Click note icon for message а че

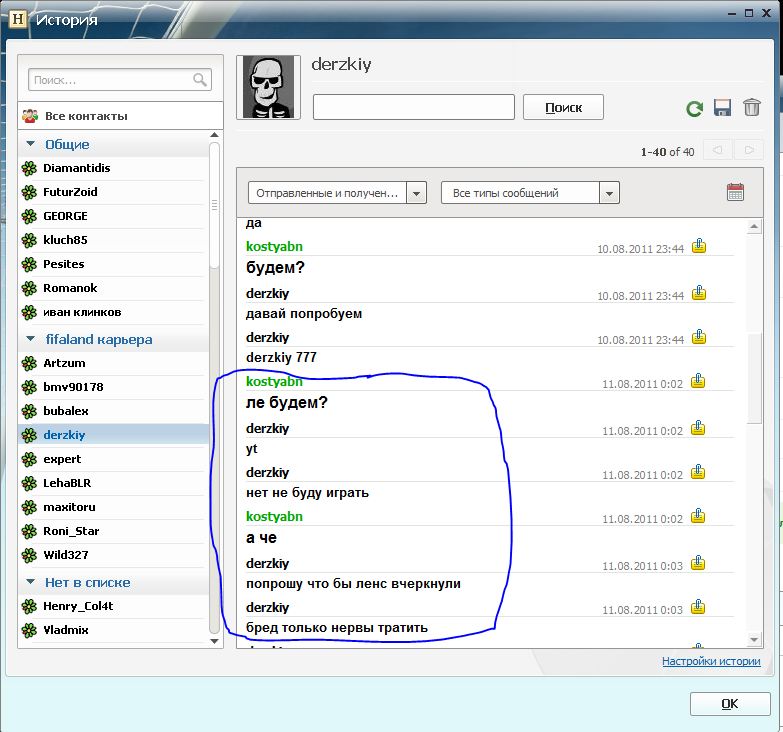(x=698, y=516)
